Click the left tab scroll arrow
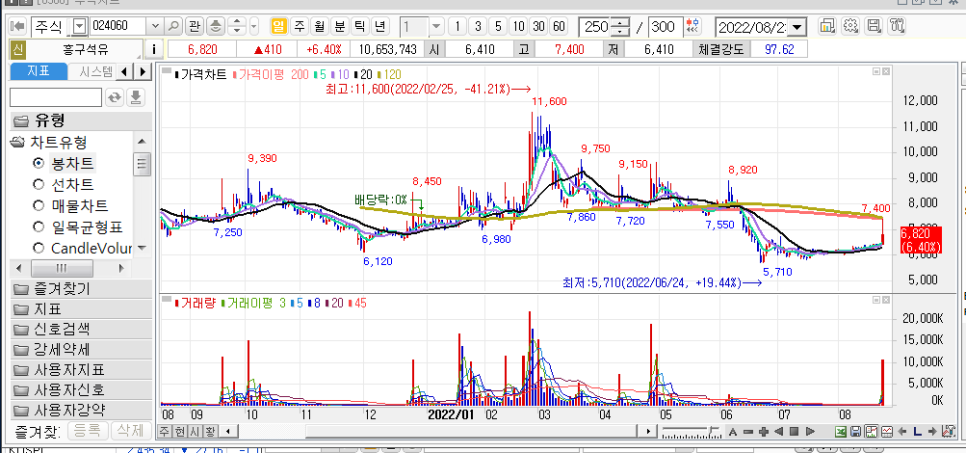 (125, 71)
